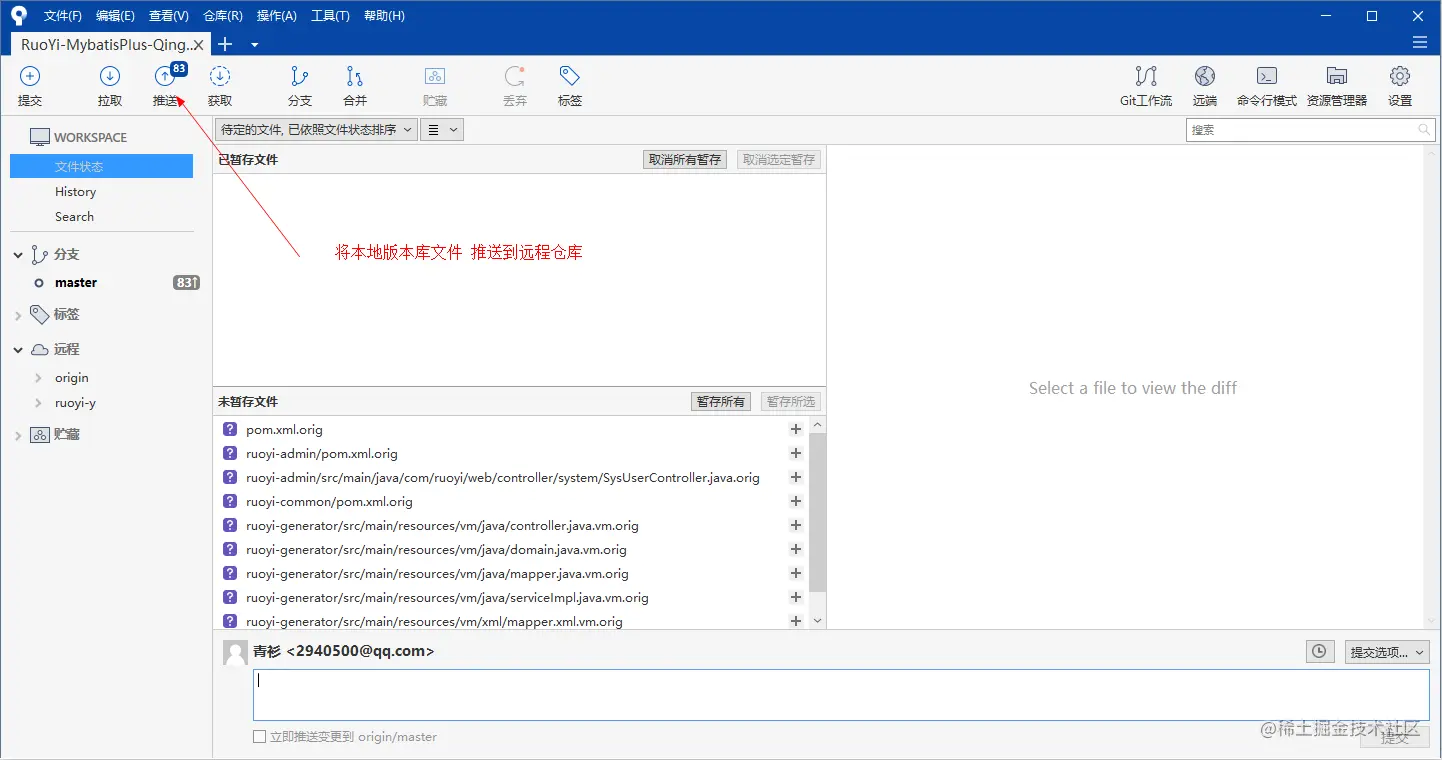Expand the origin remote

tap(38, 378)
